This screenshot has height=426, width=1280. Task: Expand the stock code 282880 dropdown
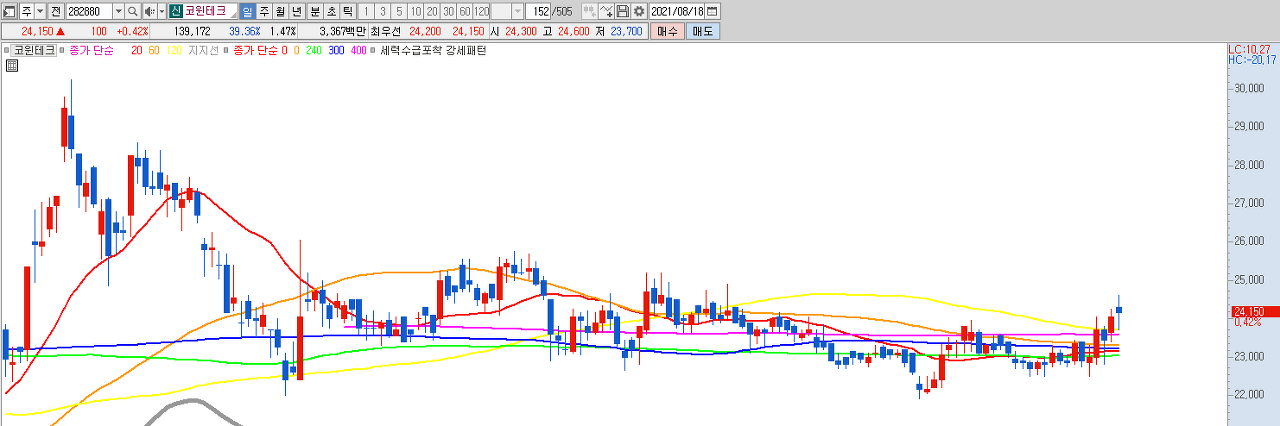click(x=119, y=11)
